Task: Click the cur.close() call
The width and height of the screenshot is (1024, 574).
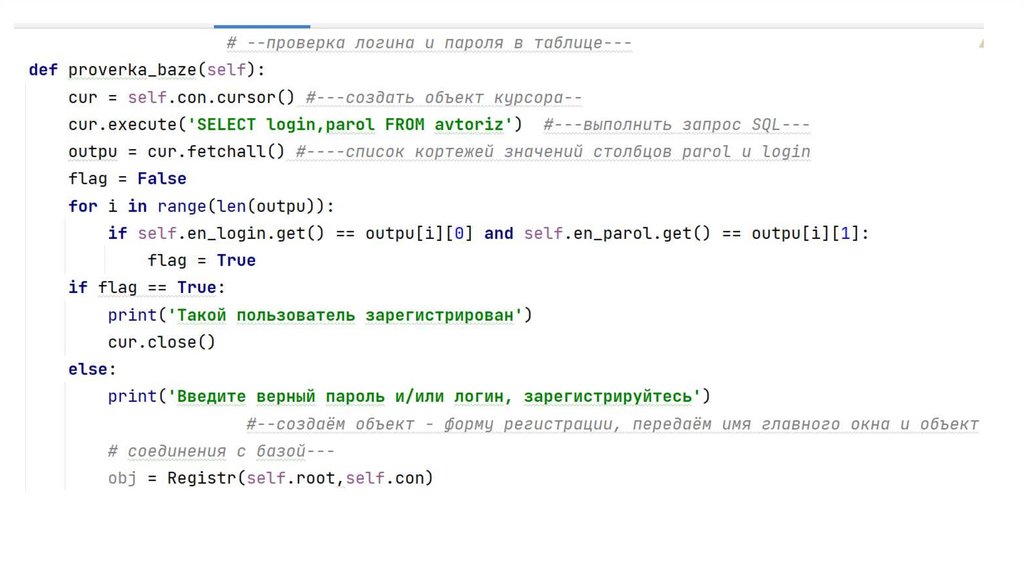Action: coord(161,342)
